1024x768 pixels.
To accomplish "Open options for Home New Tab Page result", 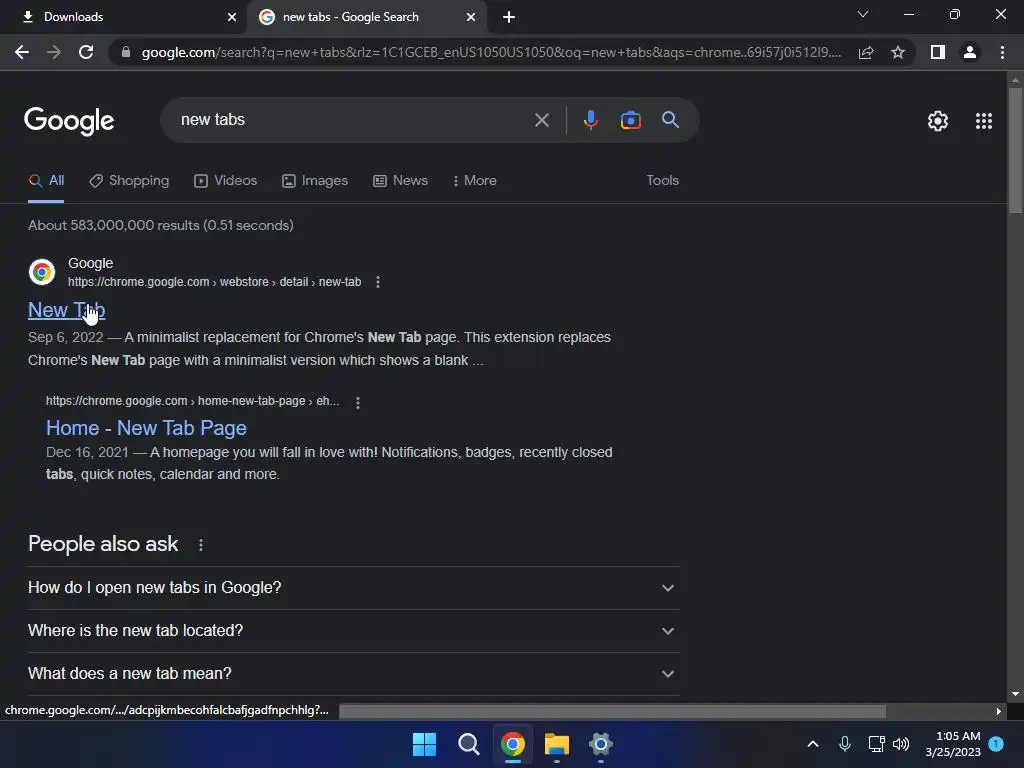I will coord(357,403).
